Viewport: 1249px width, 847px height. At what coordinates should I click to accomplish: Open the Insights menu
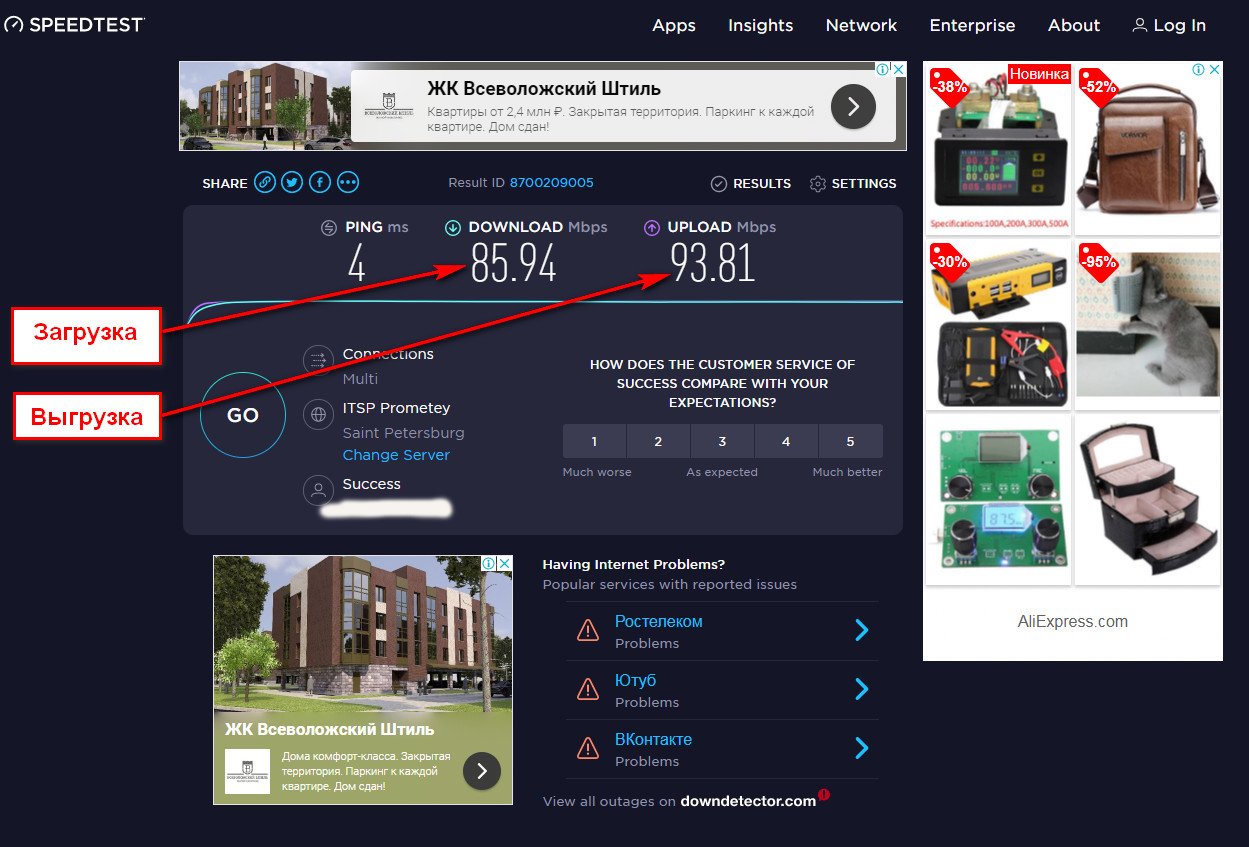[761, 26]
